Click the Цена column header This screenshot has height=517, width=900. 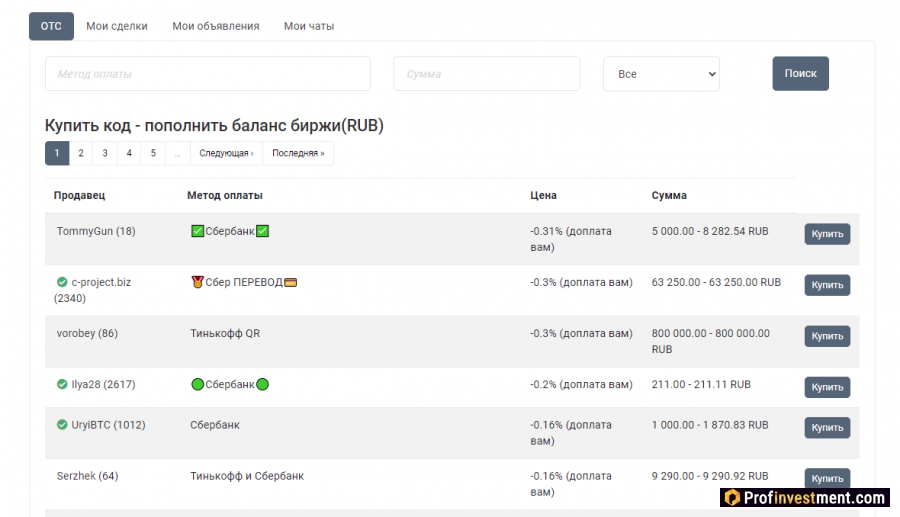[543, 195]
